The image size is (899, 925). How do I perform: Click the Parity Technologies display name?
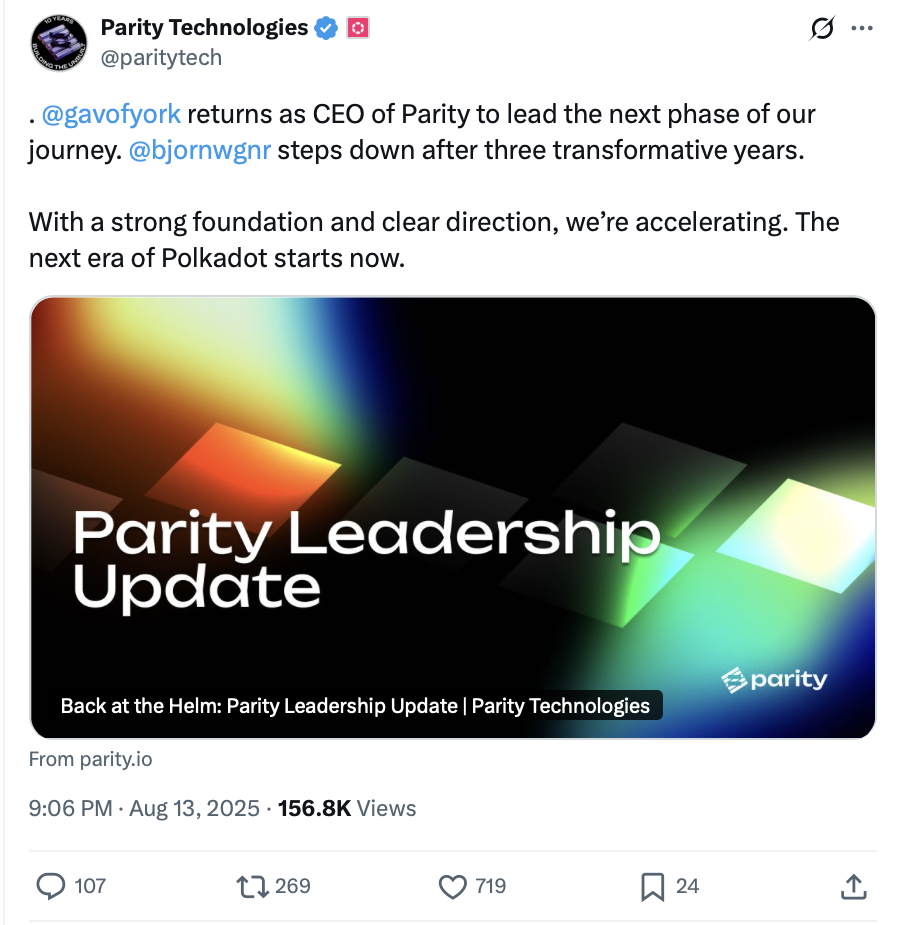tap(204, 28)
